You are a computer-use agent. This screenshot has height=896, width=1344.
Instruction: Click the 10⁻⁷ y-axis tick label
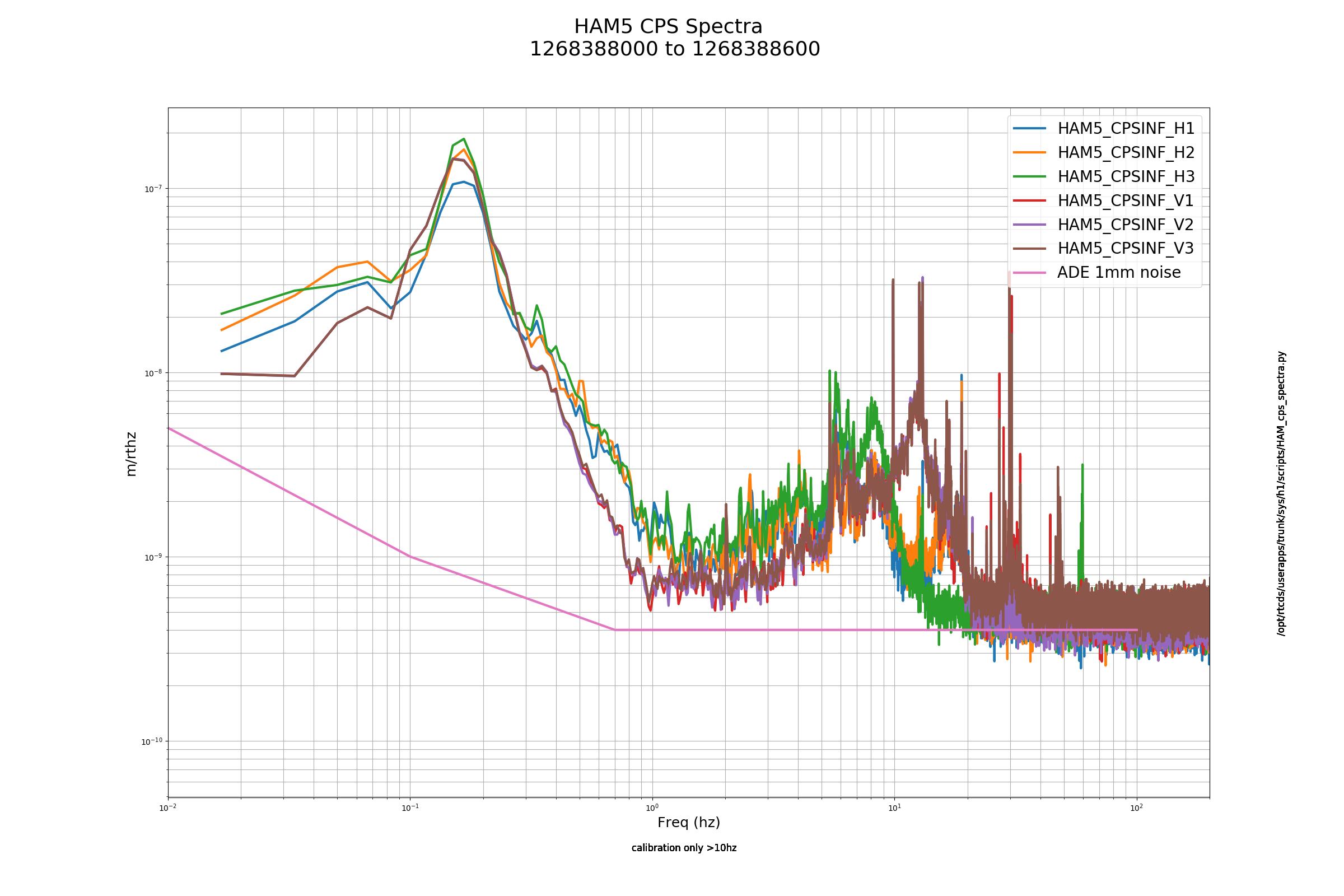[x=153, y=189]
